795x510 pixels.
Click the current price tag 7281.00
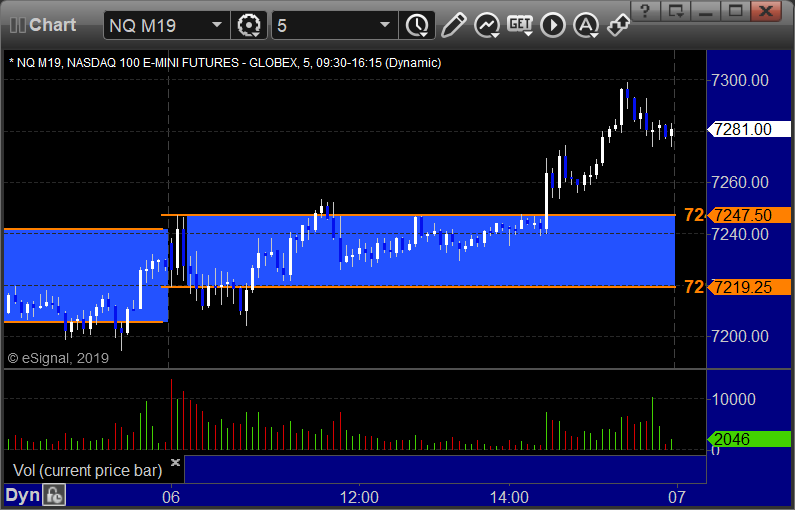pos(749,129)
